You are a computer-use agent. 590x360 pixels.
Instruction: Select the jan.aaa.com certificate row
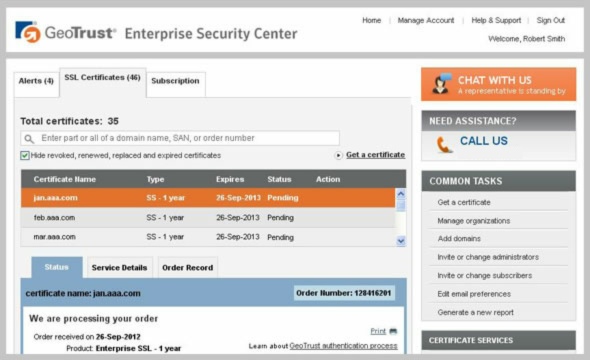click(208, 198)
